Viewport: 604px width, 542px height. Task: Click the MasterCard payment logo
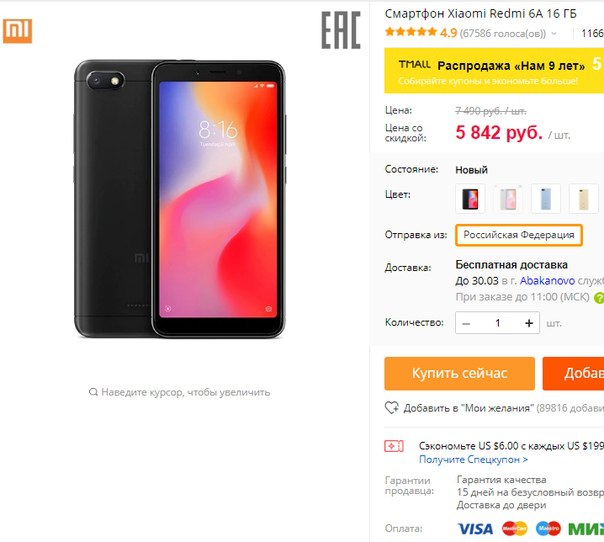click(x=514, y=529)
